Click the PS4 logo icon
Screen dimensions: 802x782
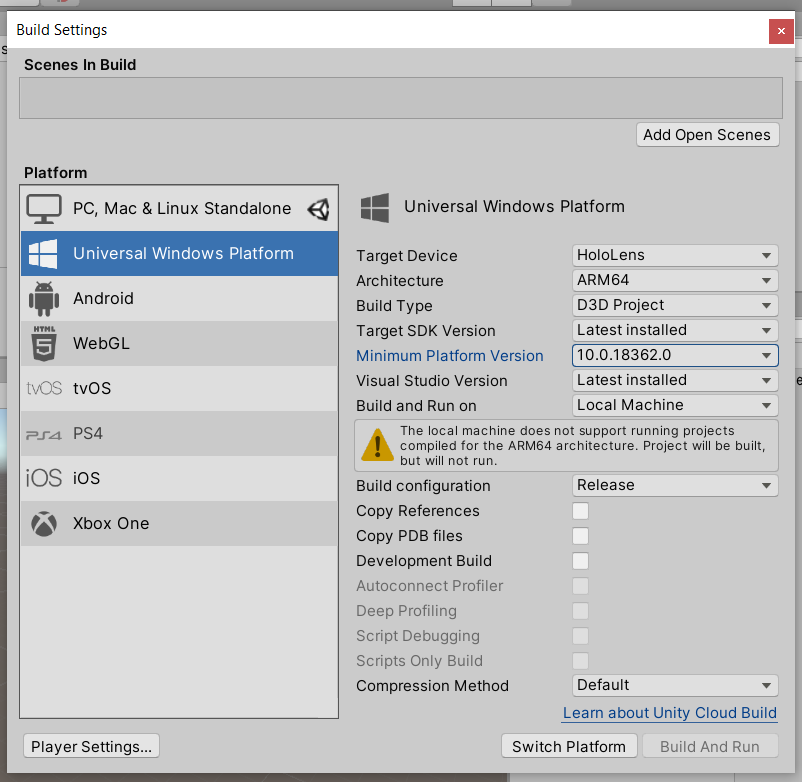click(44, 435)
